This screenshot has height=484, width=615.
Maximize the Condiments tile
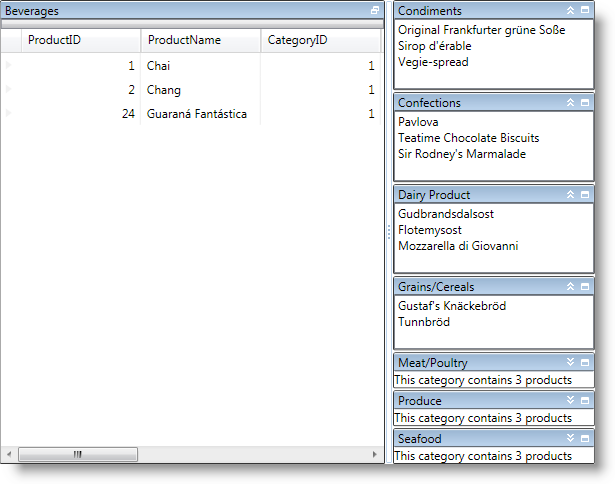[x=585, y=10]
